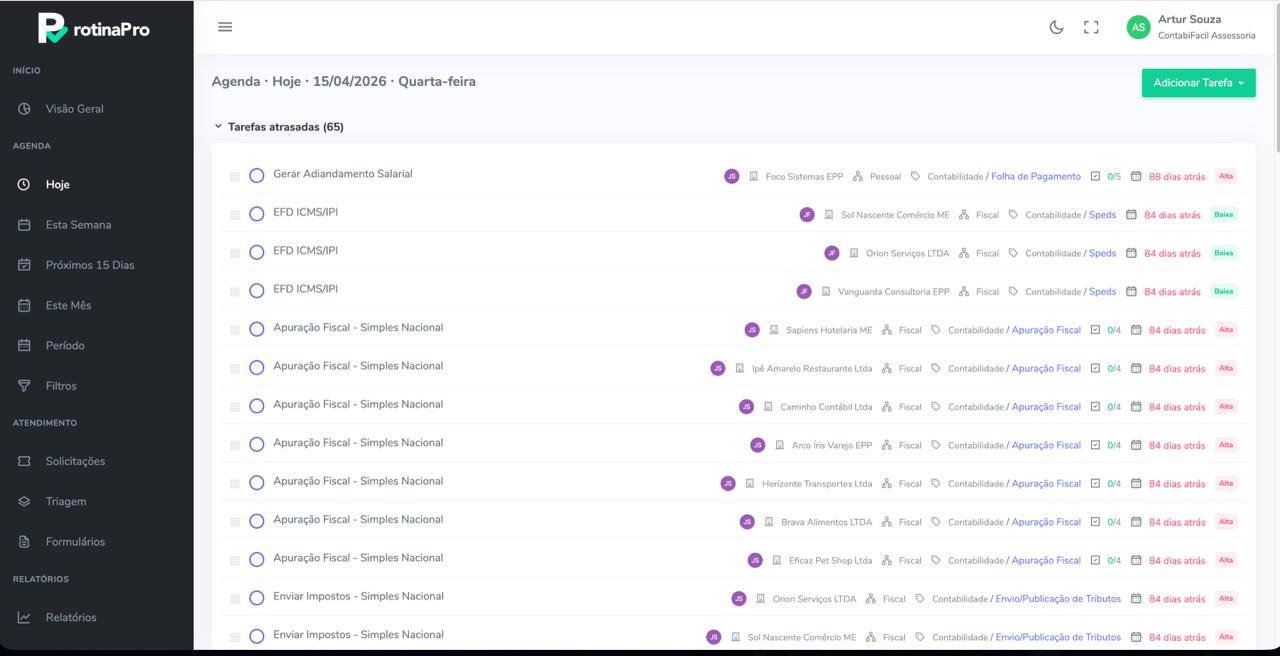The width and height of the screenshot is (1280, 656).
Task: Open Artur Souza profile menu
Action: [1189, 20]
